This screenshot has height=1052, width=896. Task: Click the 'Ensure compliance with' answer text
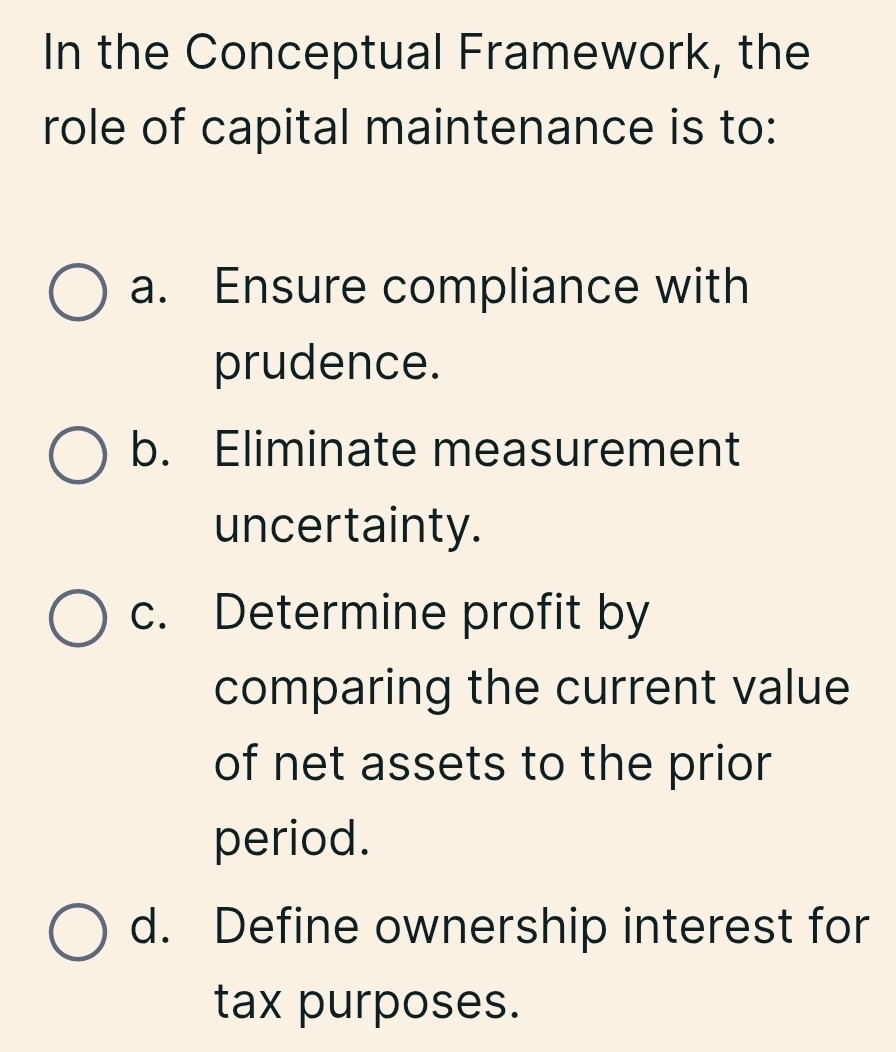point(481,288)
